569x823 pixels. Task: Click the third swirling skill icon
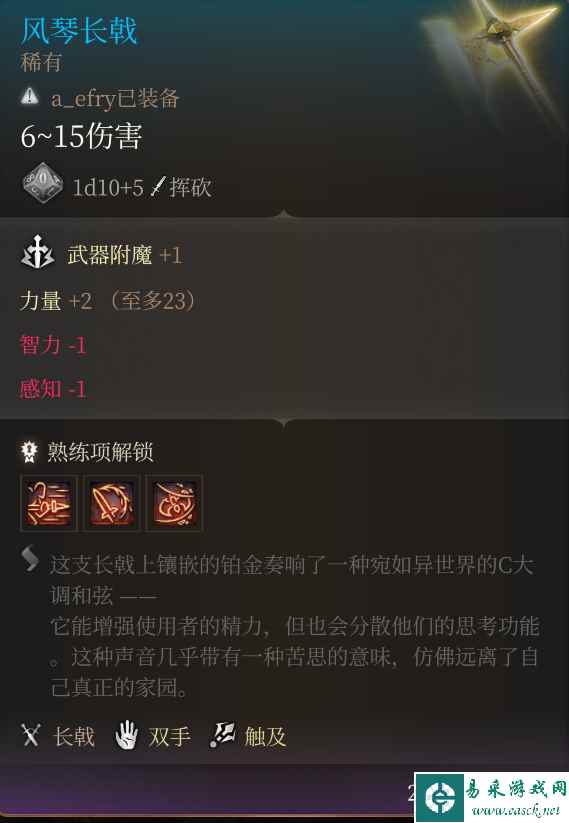(x=174, y=503)
